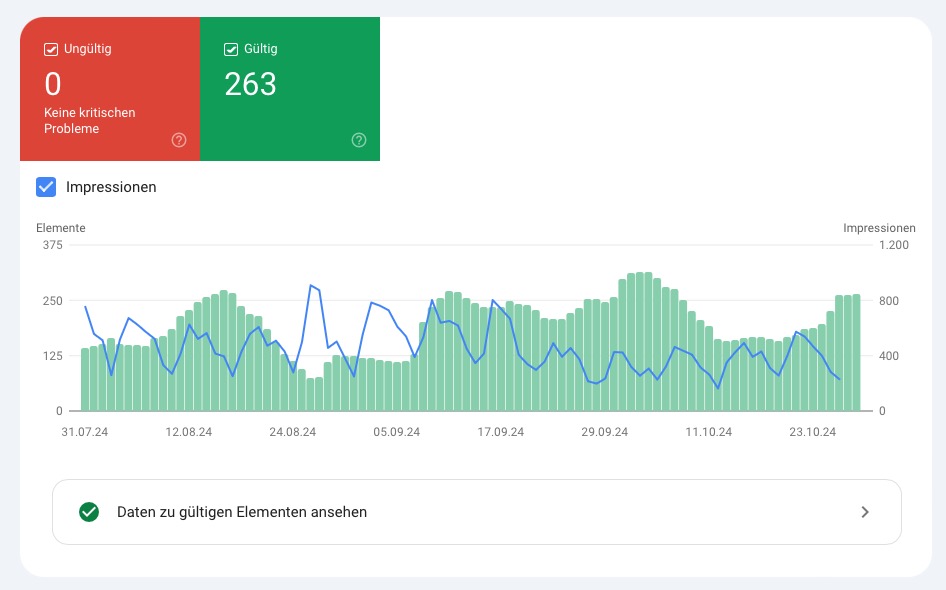Click the checkbox icon inside the Gültig header
Screen dimensions: 946x590
[x=230, y=48]
